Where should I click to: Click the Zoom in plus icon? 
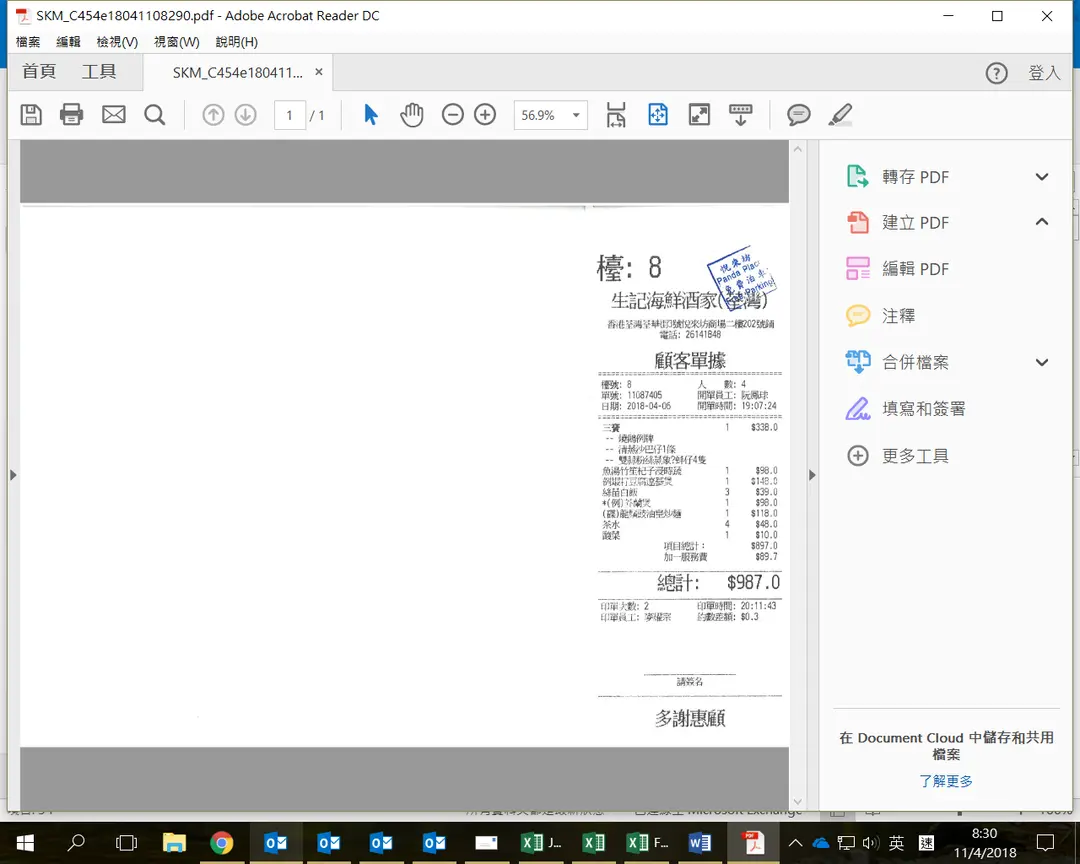485,115
